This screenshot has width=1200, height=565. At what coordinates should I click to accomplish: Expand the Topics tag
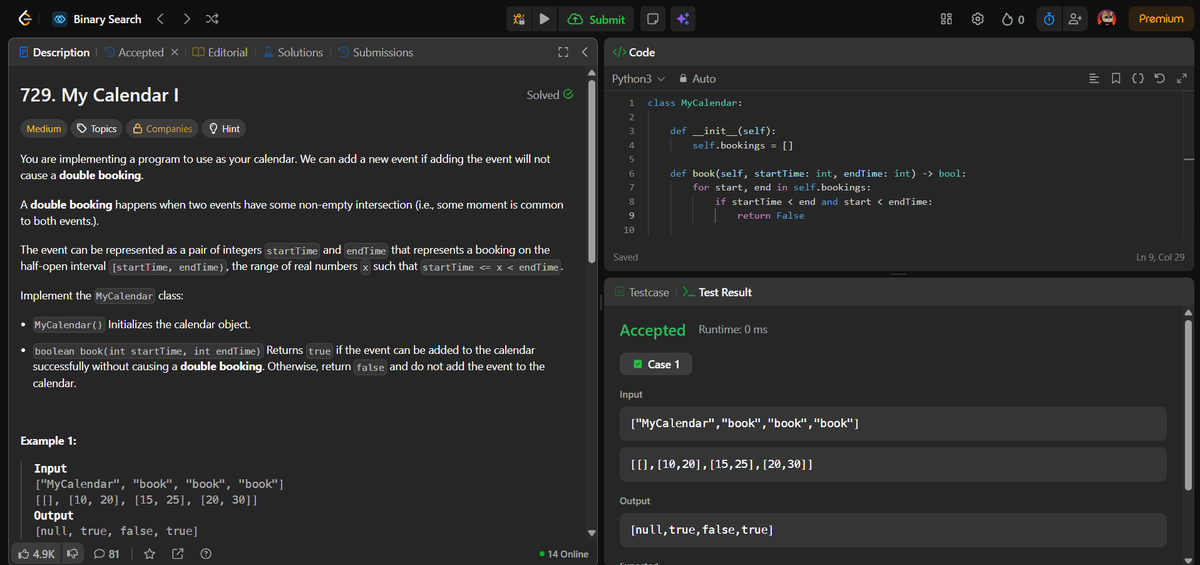pos(97,128)
